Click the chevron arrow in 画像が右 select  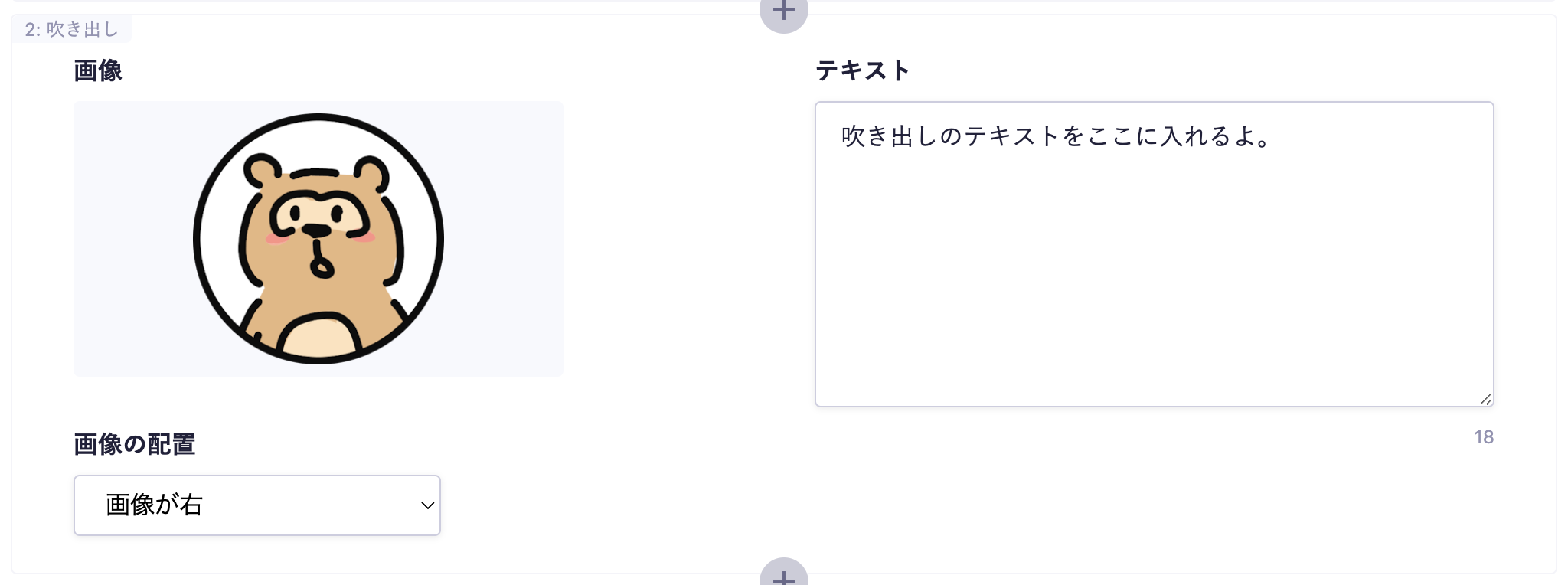(x=427, y=505)
